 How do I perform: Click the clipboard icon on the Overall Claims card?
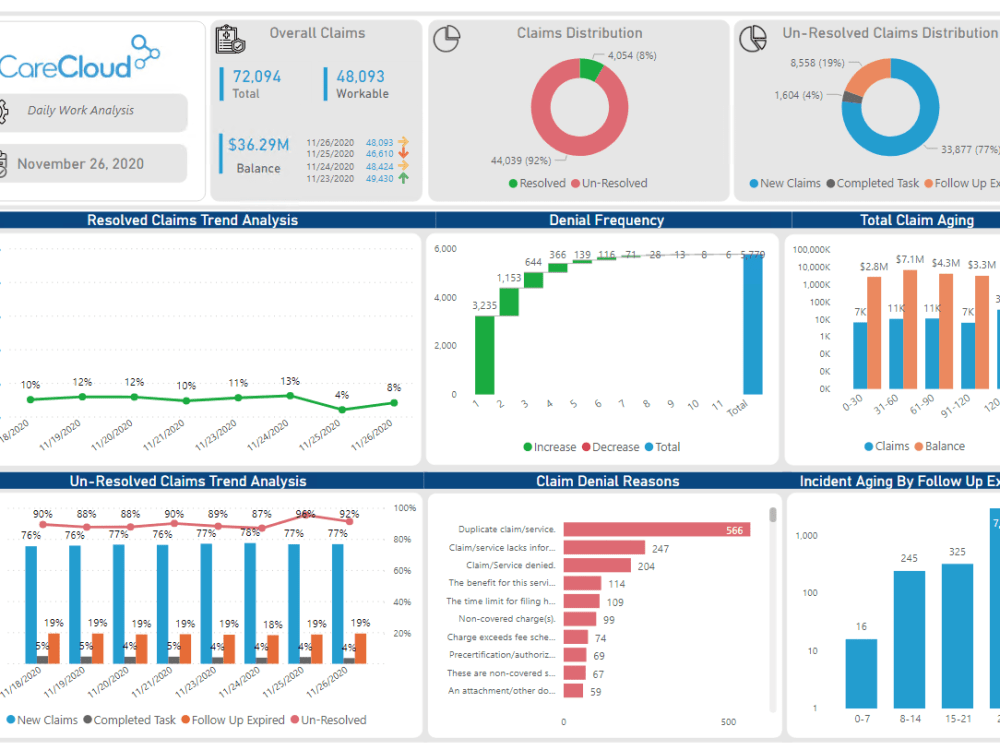[x=230, y=38]
